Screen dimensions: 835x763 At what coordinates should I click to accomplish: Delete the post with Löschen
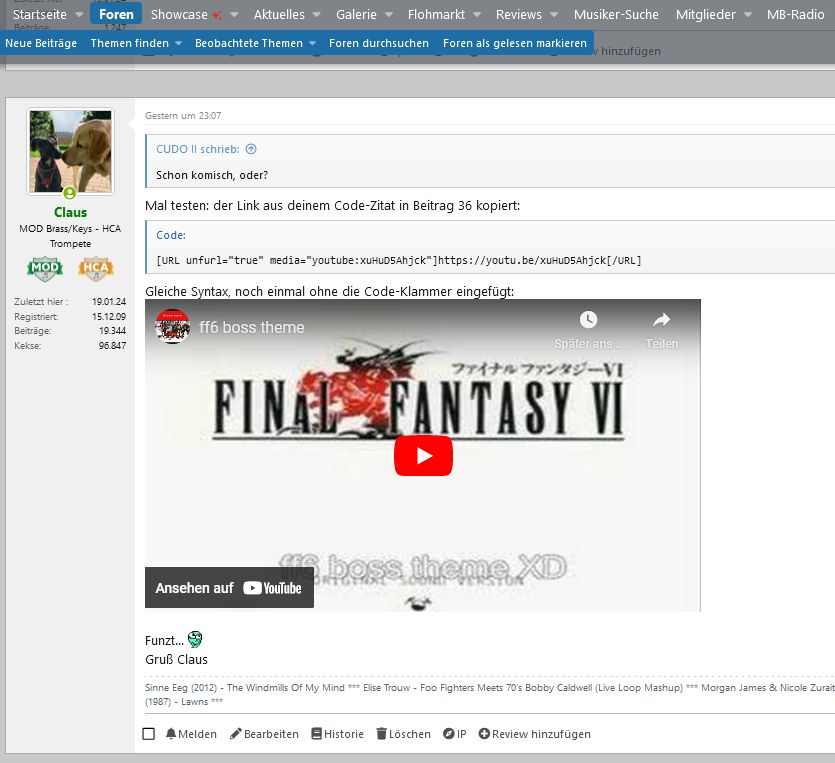404,734
